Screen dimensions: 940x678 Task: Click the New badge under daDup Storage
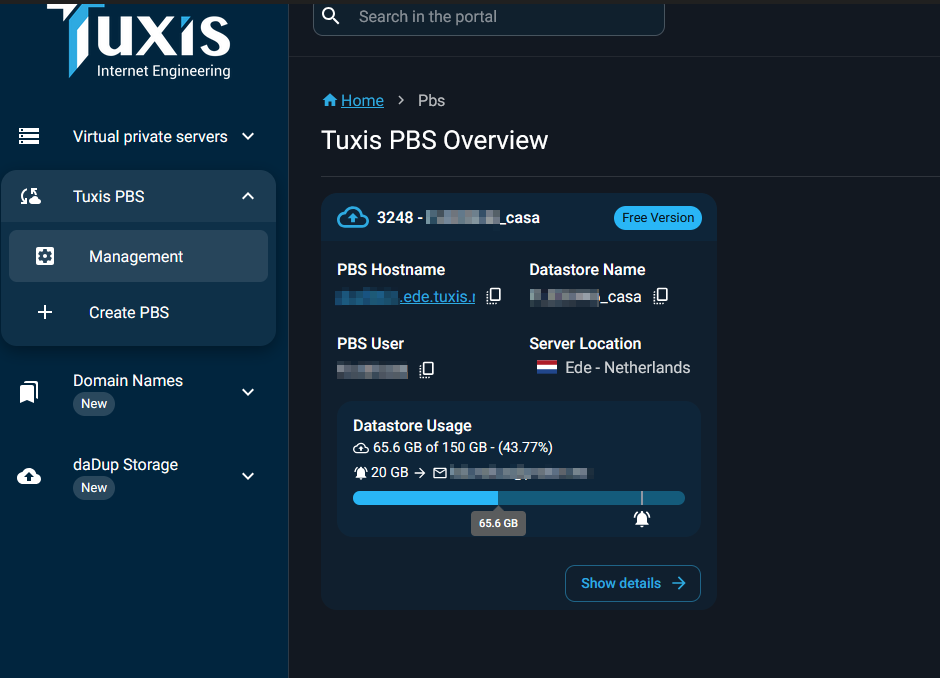(x=94, y=487)
